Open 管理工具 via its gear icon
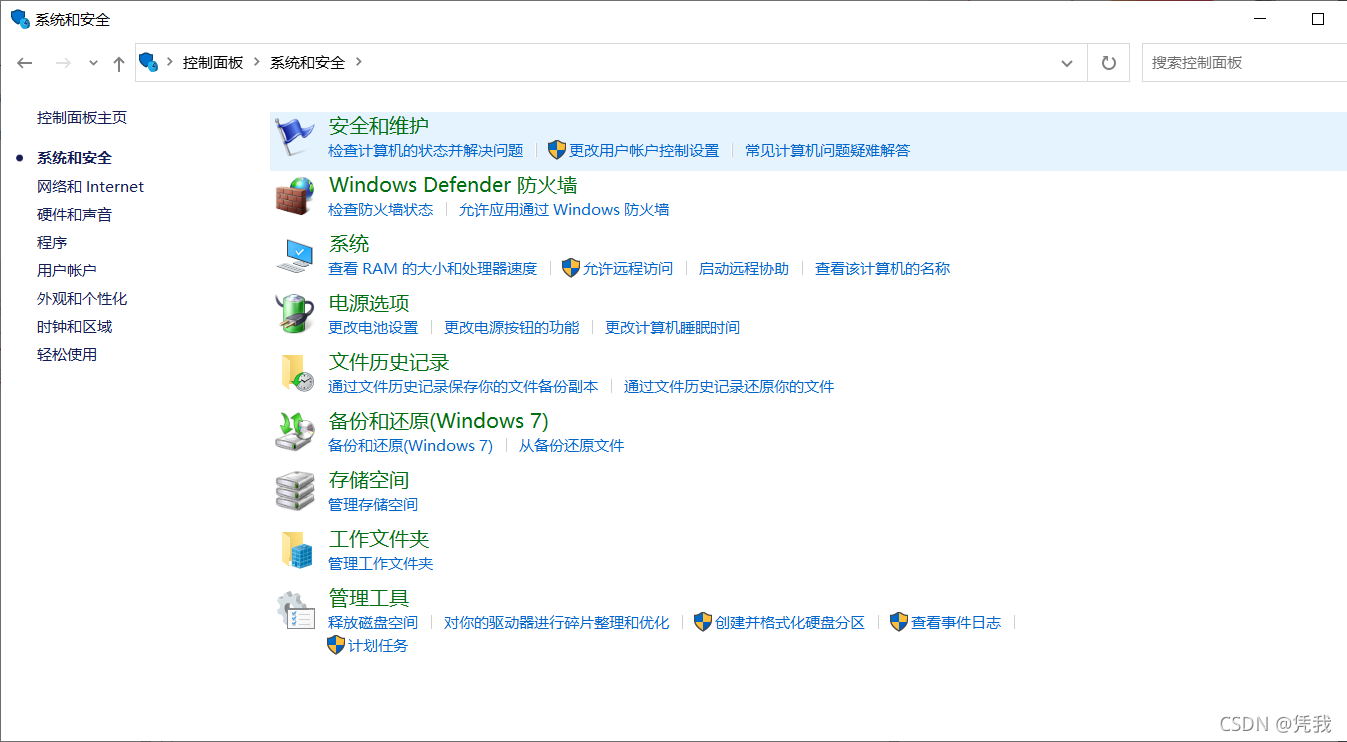The image size is (1347, 742). (294, 607)
